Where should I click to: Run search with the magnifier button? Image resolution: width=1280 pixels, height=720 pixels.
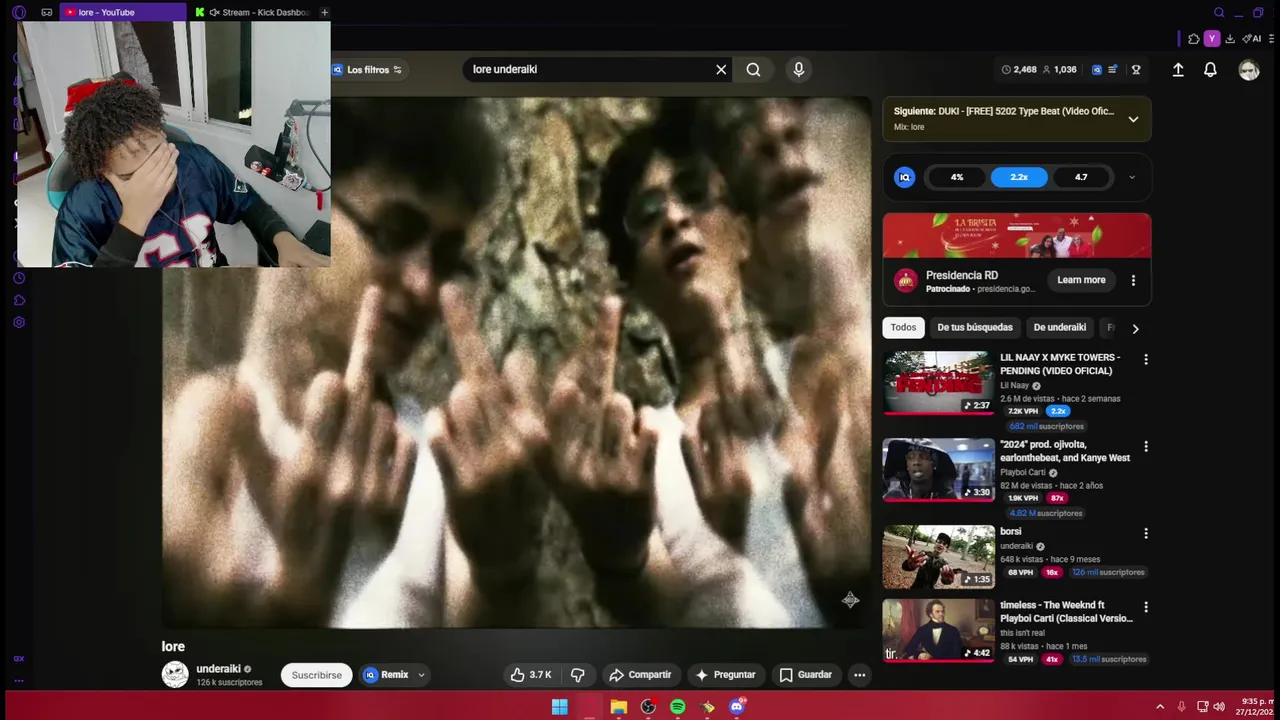[753, 69]
